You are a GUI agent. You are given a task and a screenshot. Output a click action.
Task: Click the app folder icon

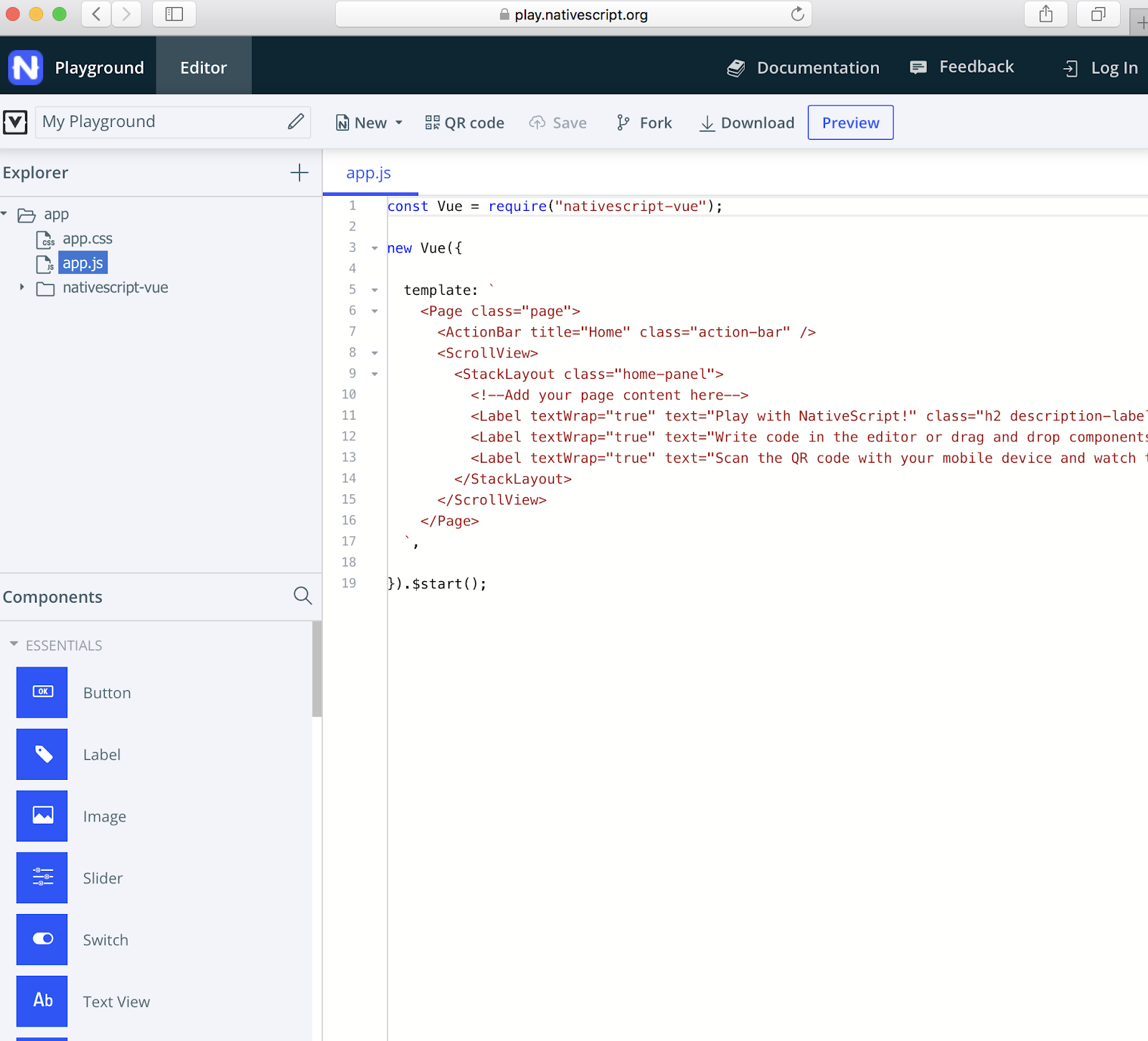coord(27,215)
